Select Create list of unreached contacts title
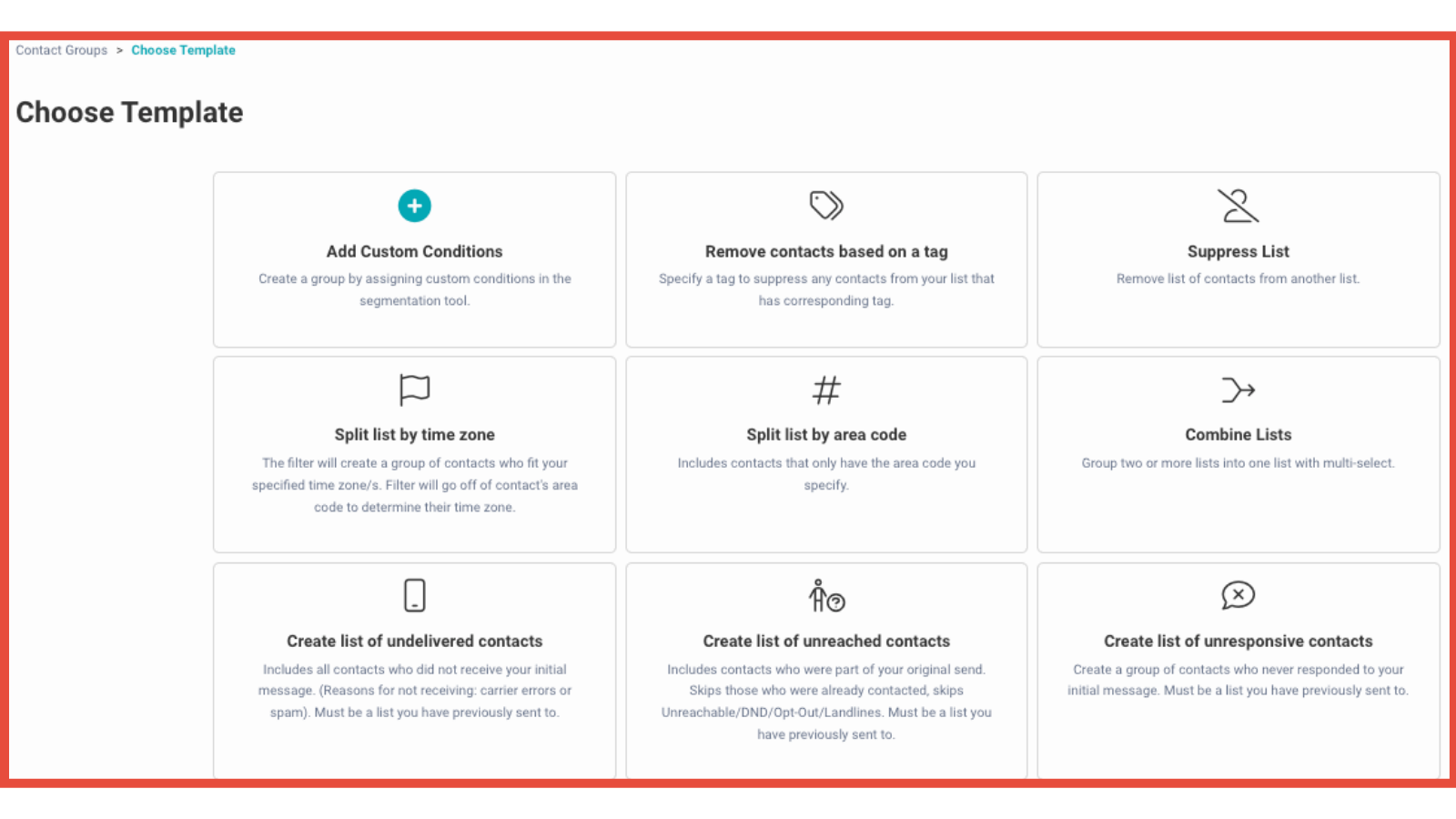 tap(826, 642)
